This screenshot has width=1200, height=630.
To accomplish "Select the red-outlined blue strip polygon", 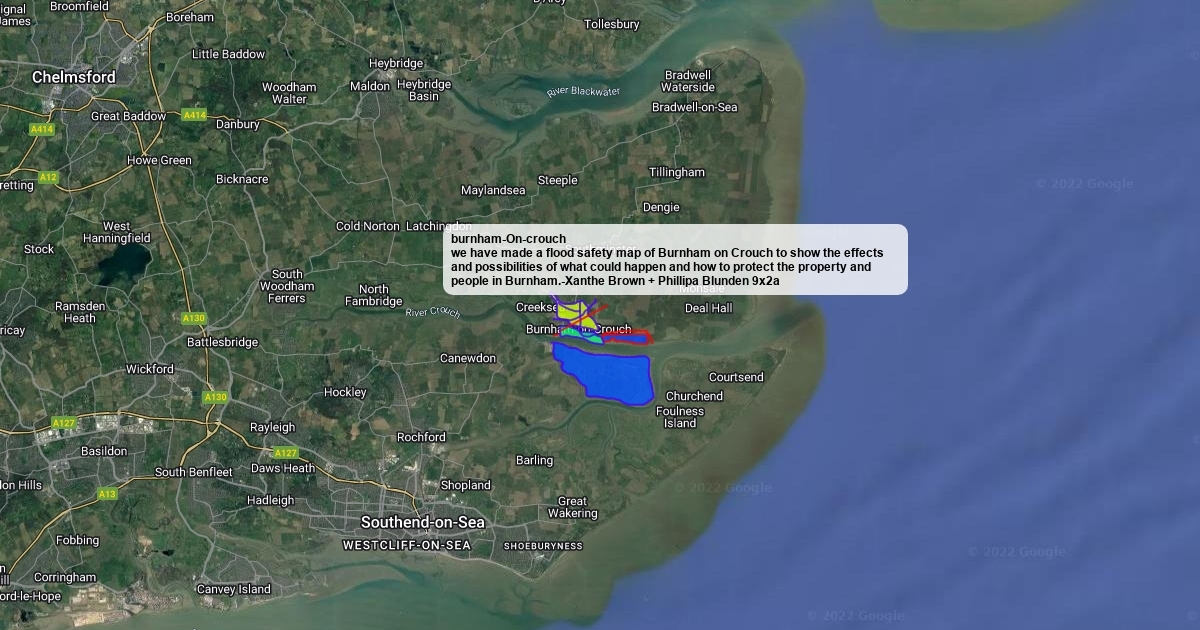I will 627,338.
